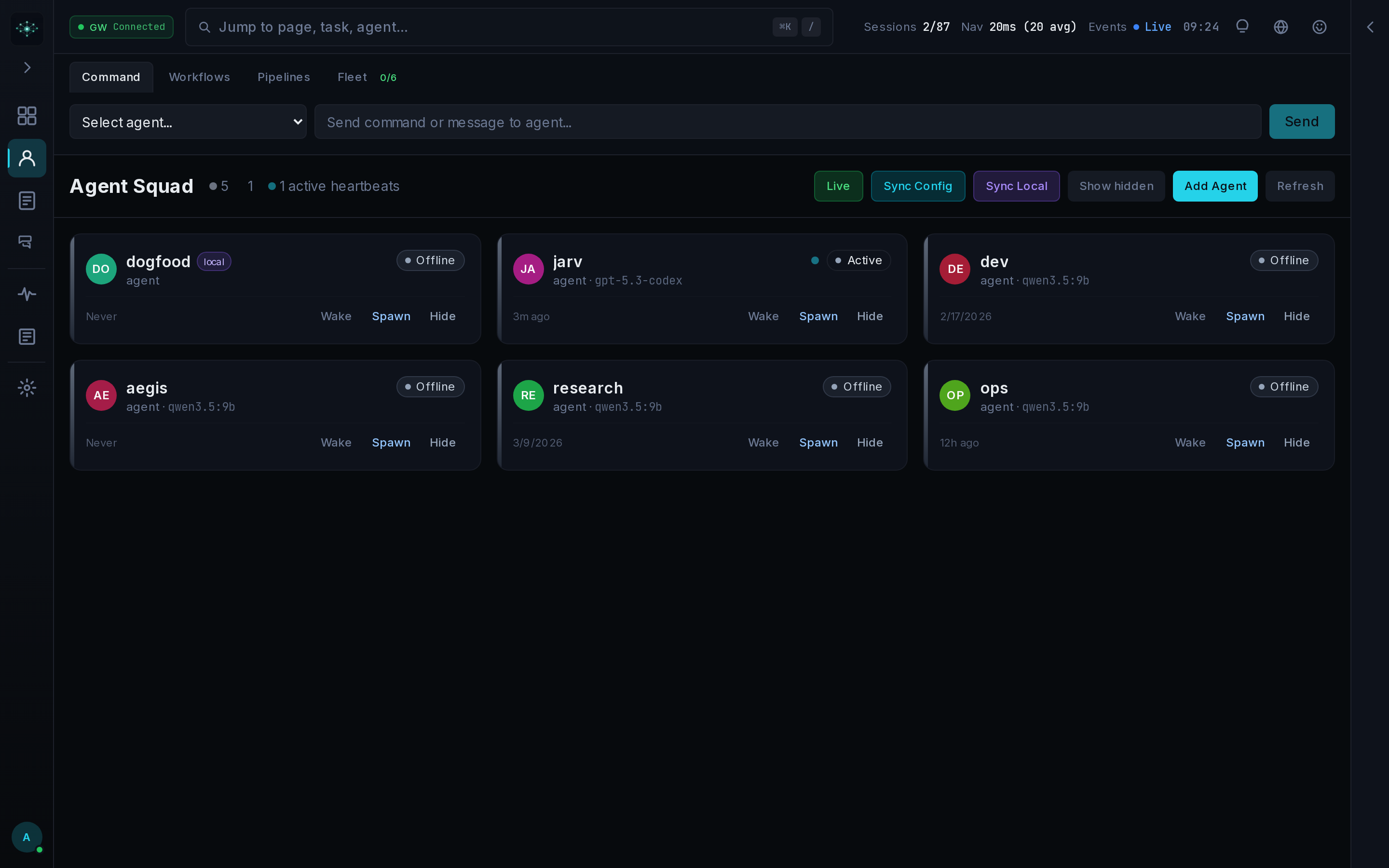
Task: Expand the left sidebar with chevron
Action: point(27,68)
